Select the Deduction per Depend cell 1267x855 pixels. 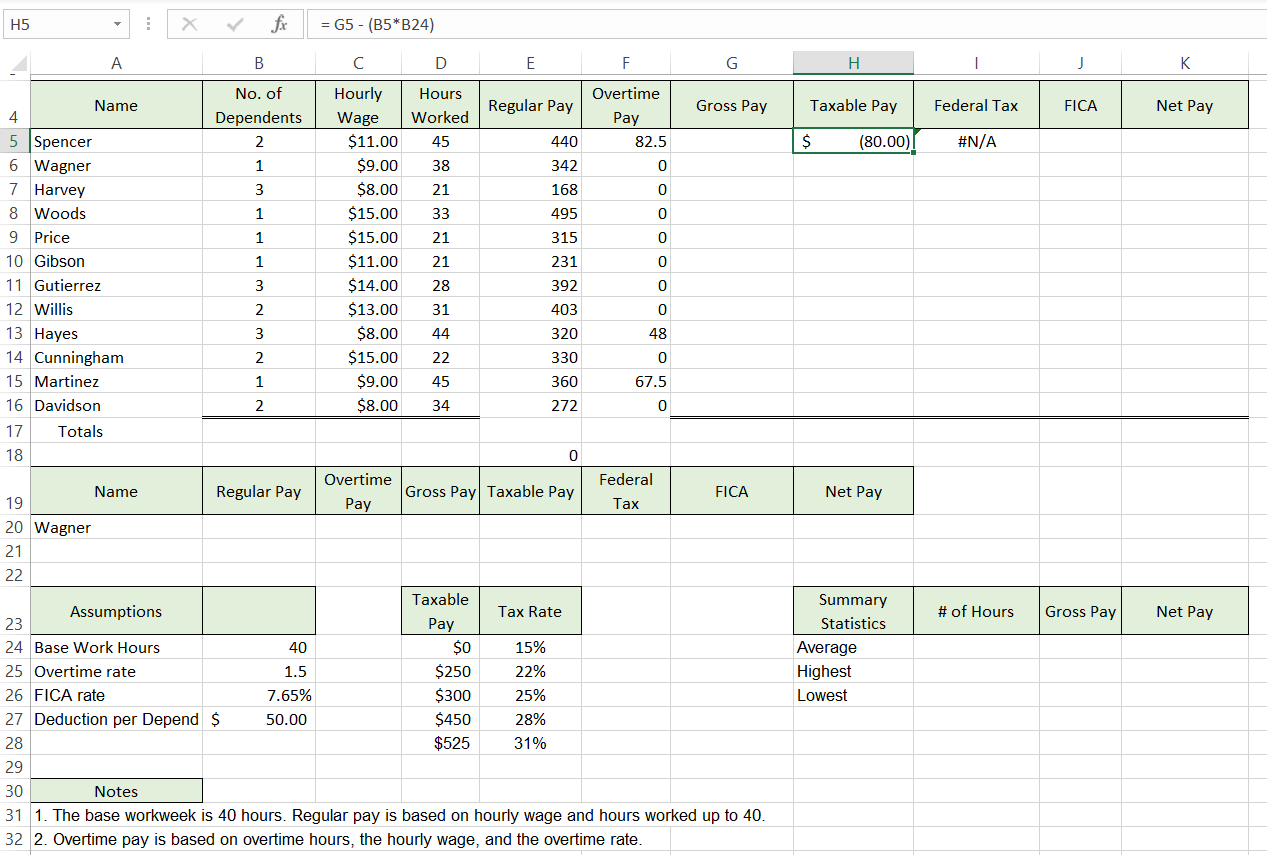(116, 719)
